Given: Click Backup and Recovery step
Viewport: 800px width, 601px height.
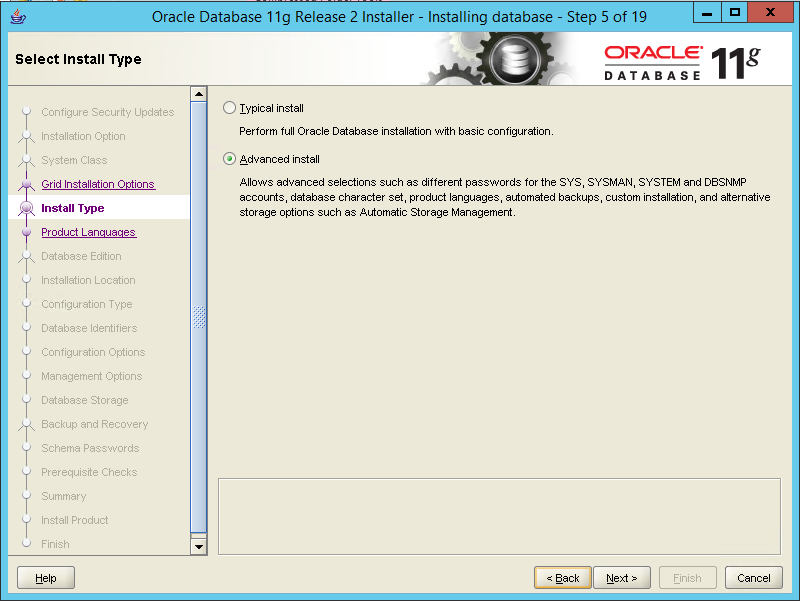Looking at the screenshot, I should [x=94, y=424].
